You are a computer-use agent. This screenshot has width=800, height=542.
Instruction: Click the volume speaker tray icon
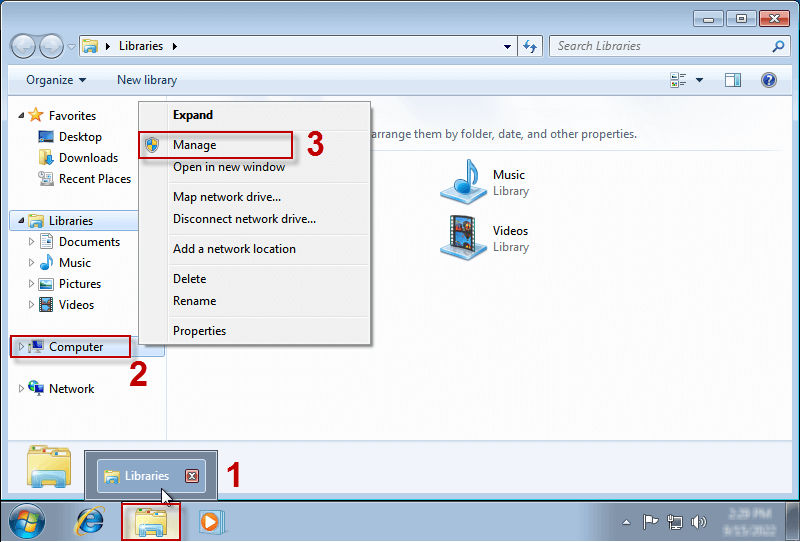click(x=698, y=522)
